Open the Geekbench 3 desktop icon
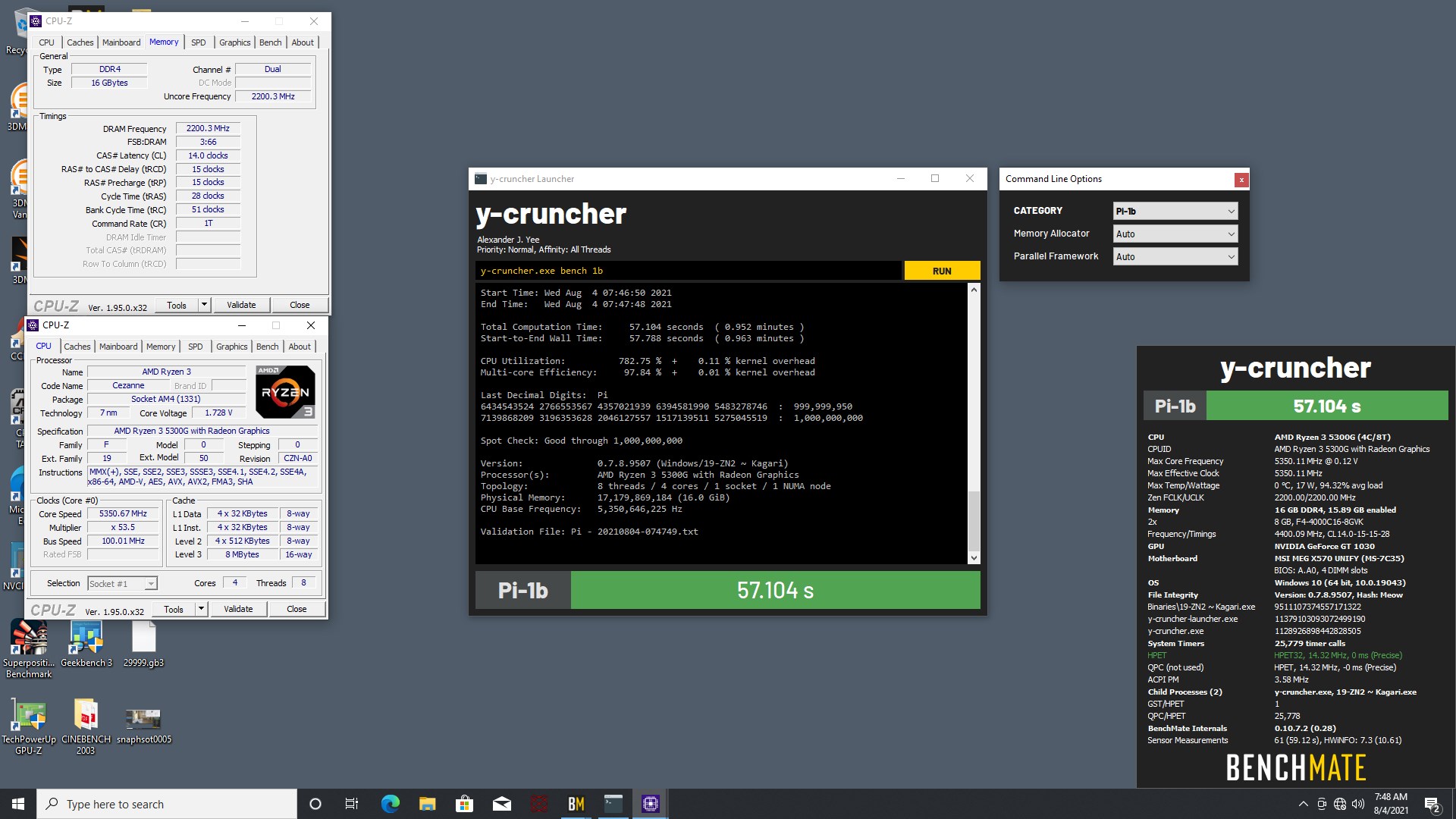This screenshot has height=819, width=1456. [86, 643]
